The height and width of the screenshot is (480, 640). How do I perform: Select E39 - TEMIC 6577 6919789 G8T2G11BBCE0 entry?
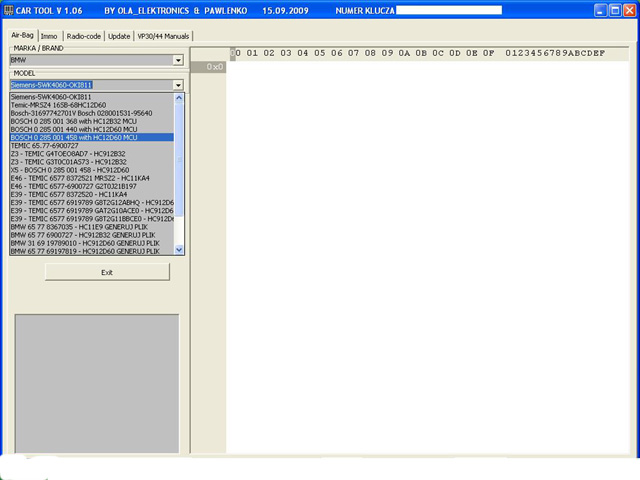click(92, 219)
